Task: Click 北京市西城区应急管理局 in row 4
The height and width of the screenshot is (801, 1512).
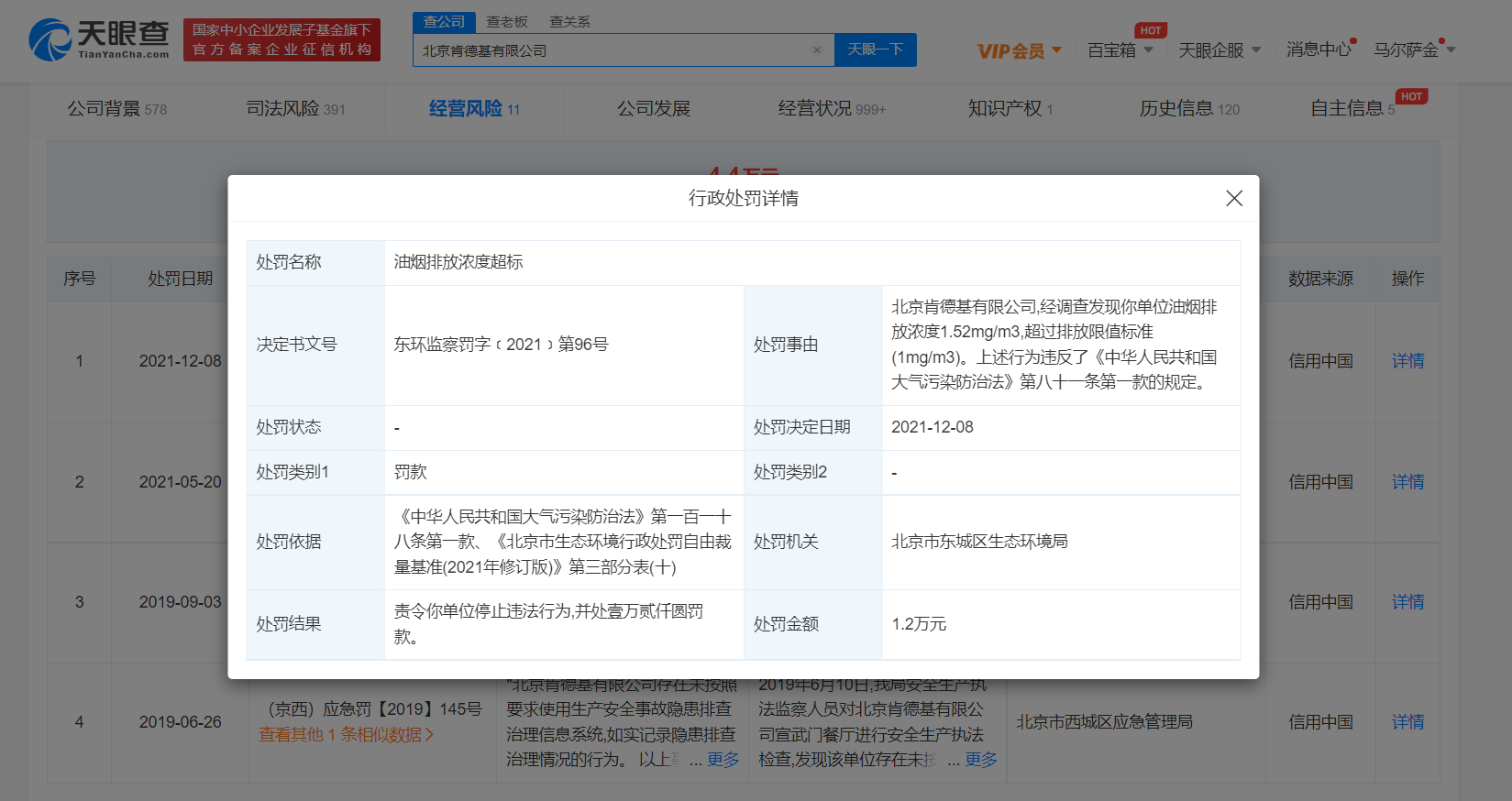Action: tap(1104, 722)
